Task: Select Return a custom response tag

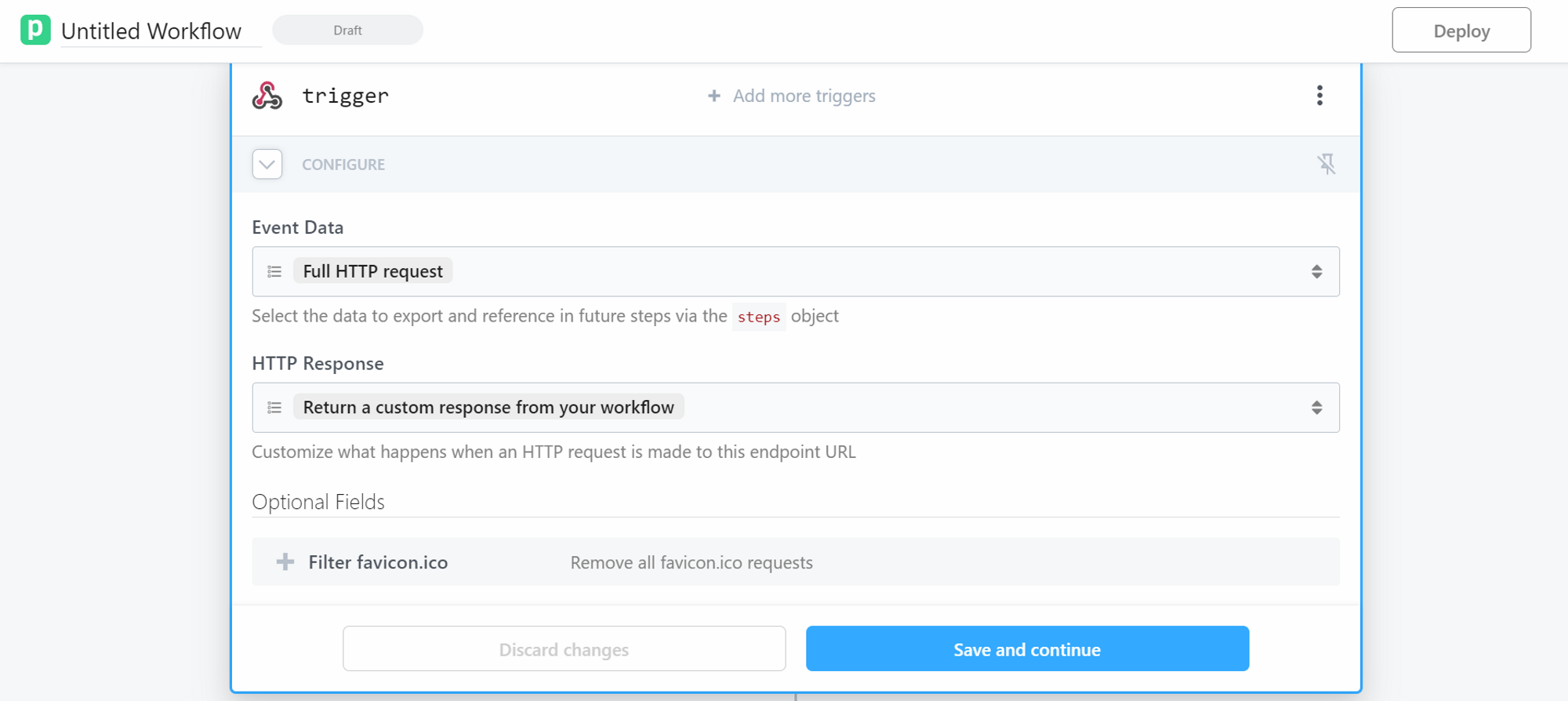Action: [488, 407]
